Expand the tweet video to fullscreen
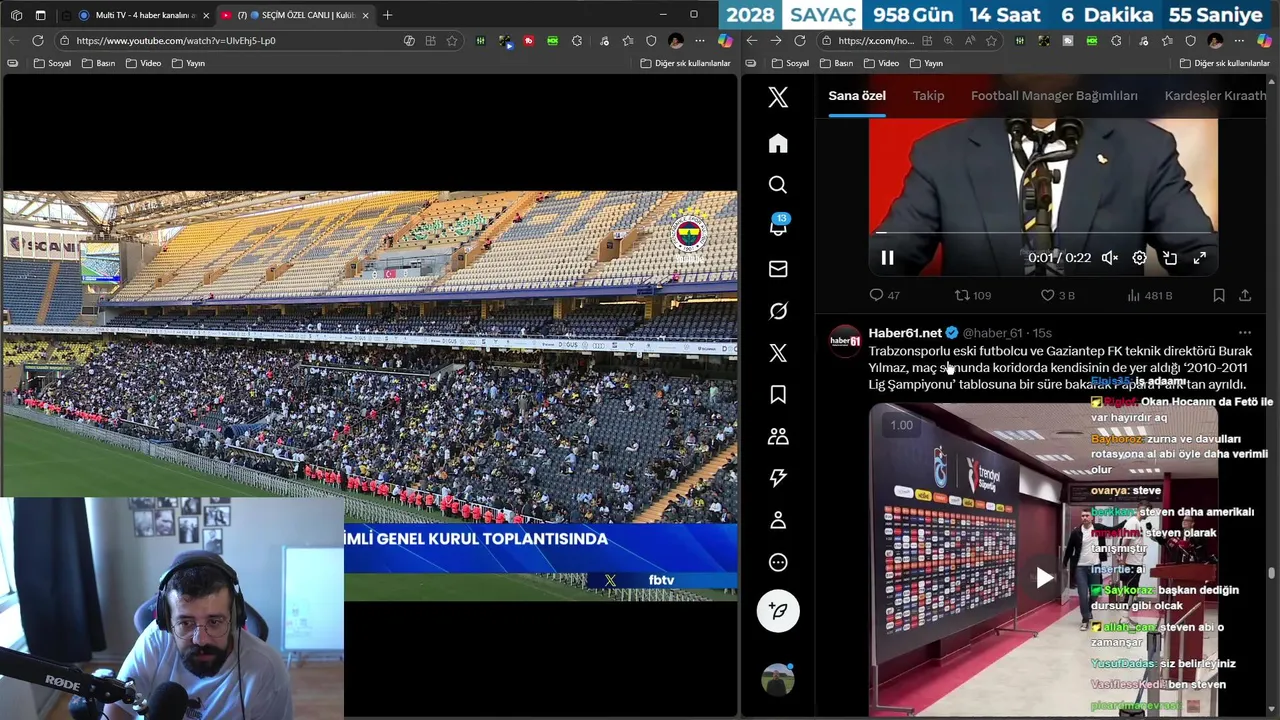The image size is (1280, 720). click(1200, 258)
